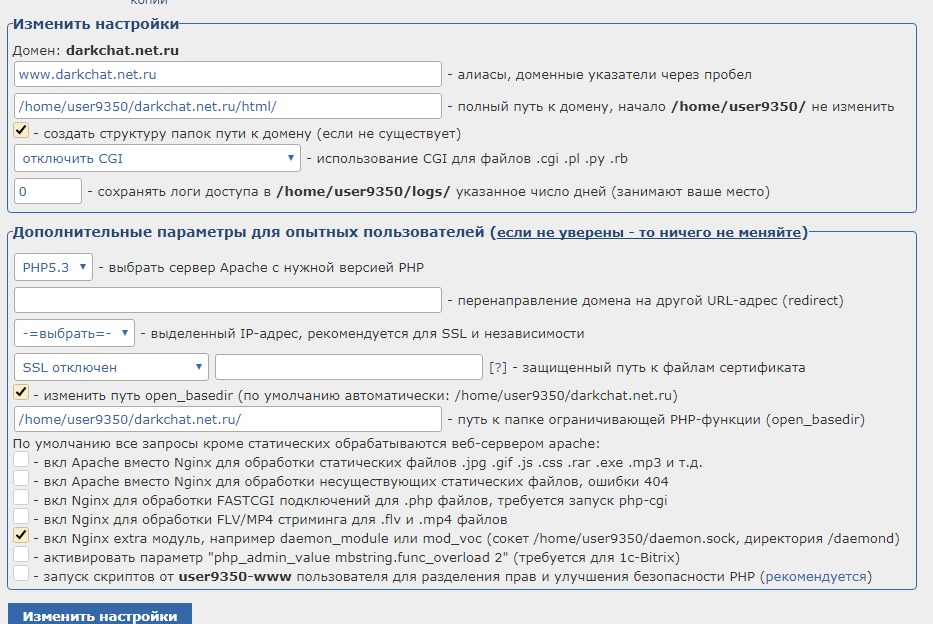Click the Изменить настройки button
The image size is (933, 624).
coord(100,615)
